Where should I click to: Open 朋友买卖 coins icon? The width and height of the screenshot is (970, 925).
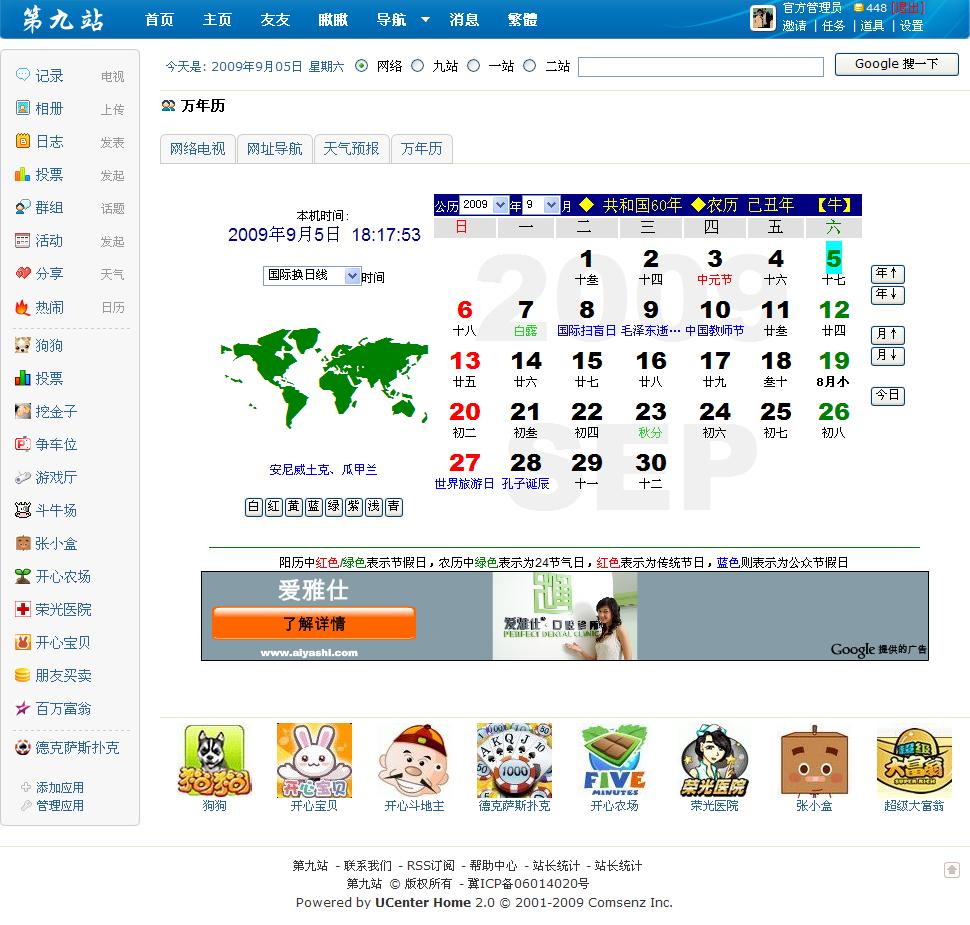[23, 675]
